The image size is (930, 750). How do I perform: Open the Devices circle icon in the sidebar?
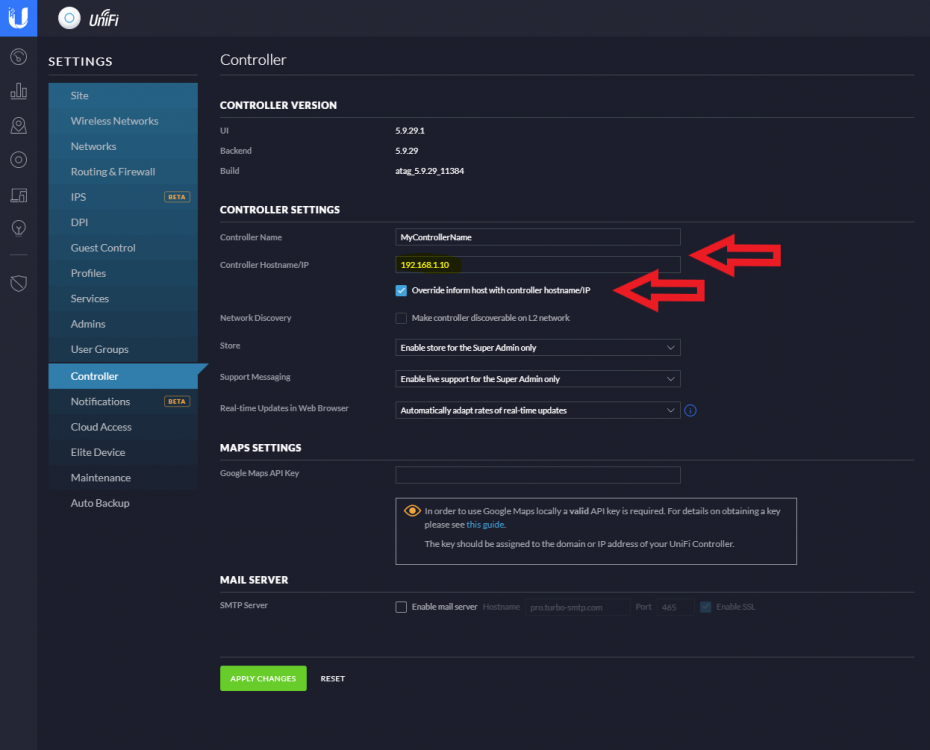tap(18, 159)
